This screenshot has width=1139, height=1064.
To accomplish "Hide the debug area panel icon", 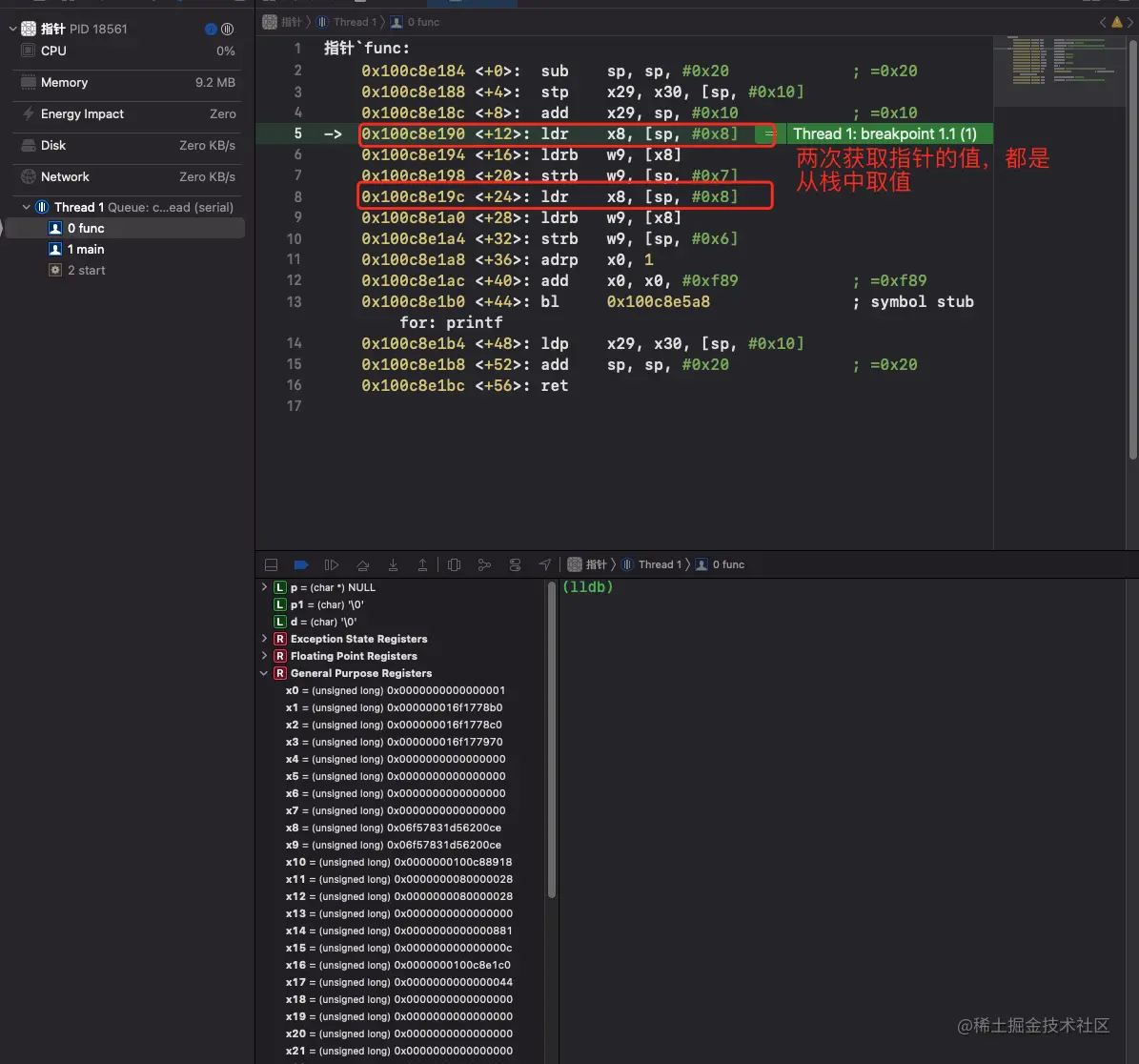I will [271, 564].
